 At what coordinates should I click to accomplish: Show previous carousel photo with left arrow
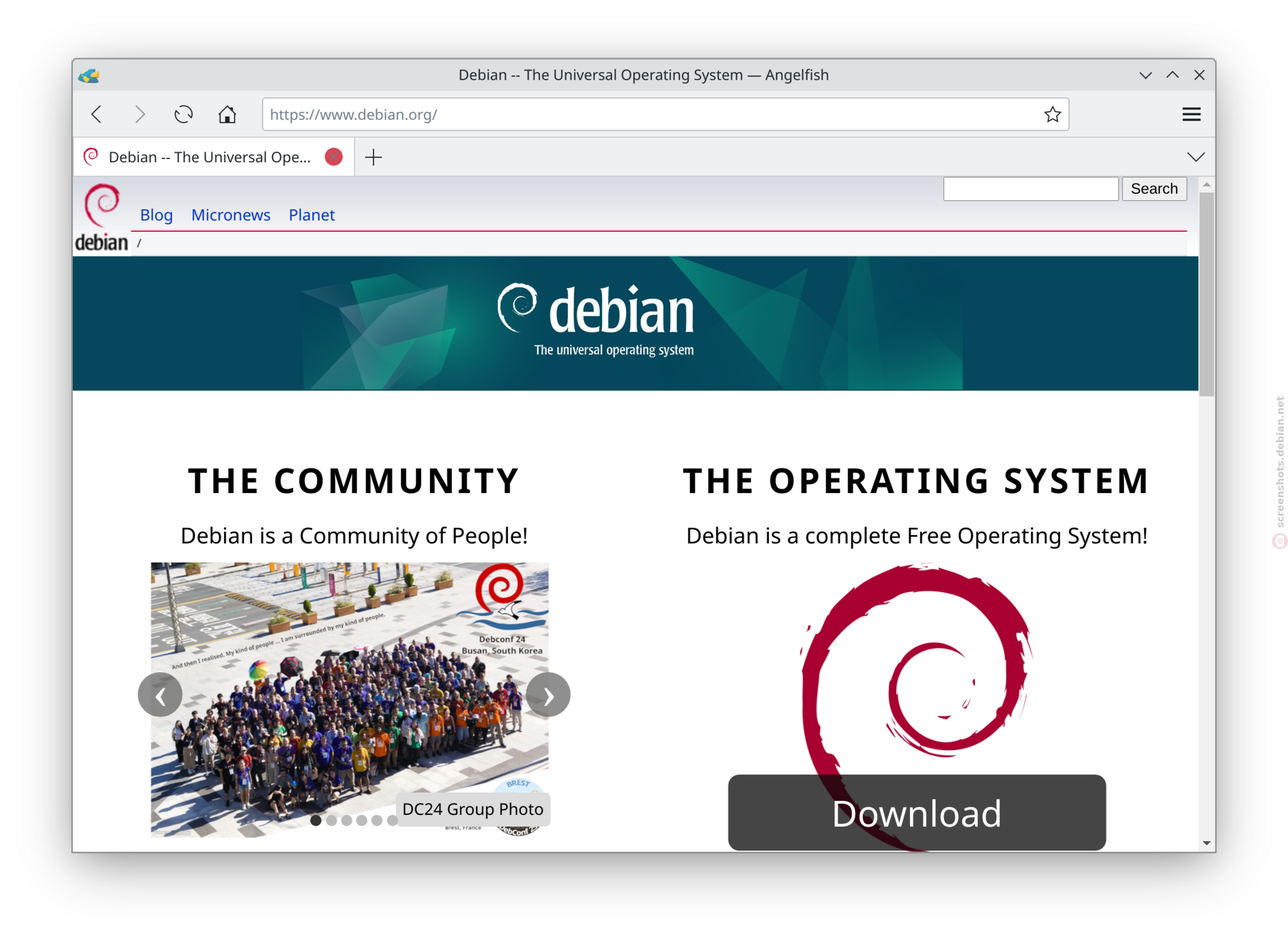point(160,695)
